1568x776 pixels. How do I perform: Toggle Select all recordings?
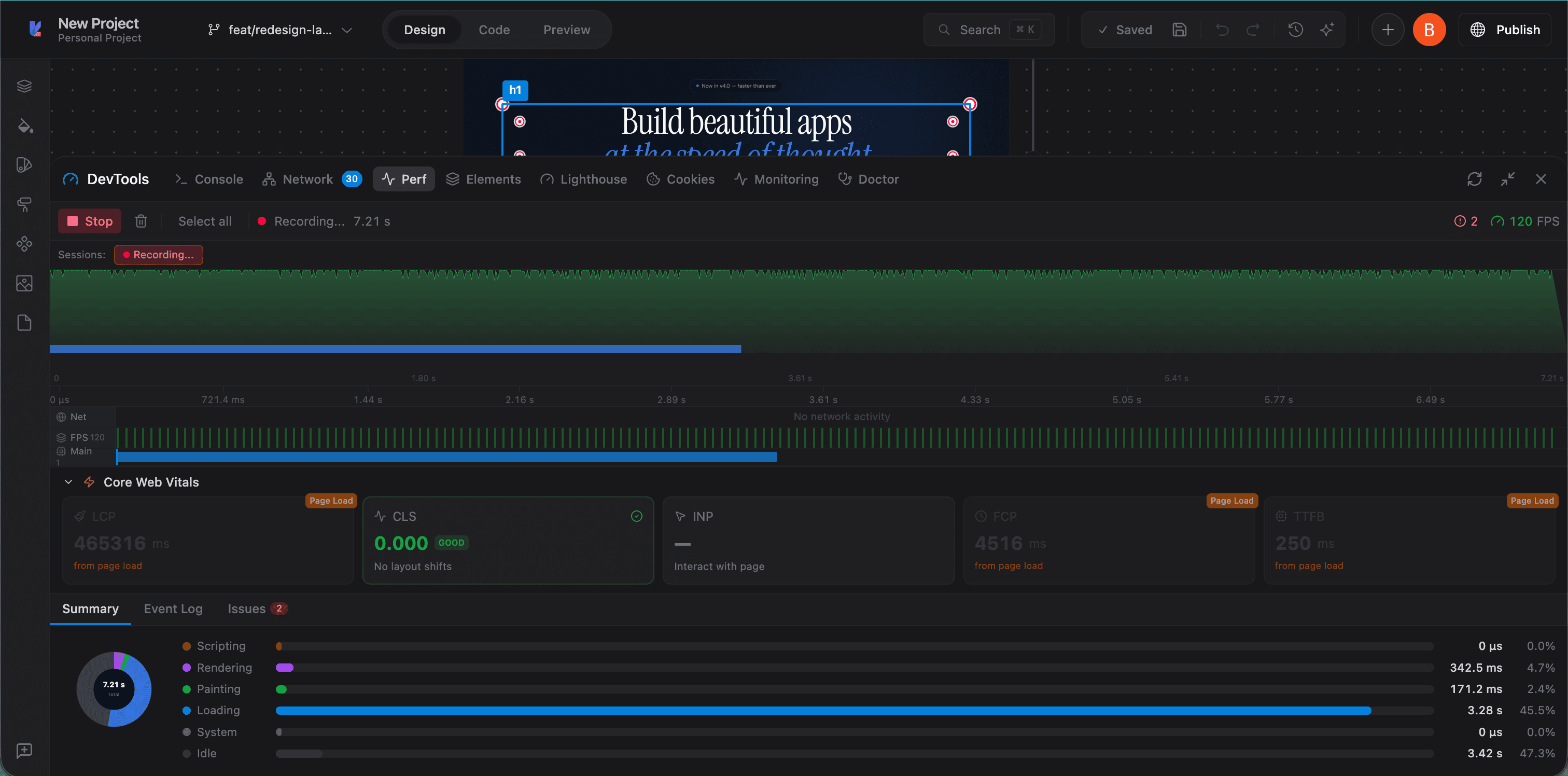204,220
